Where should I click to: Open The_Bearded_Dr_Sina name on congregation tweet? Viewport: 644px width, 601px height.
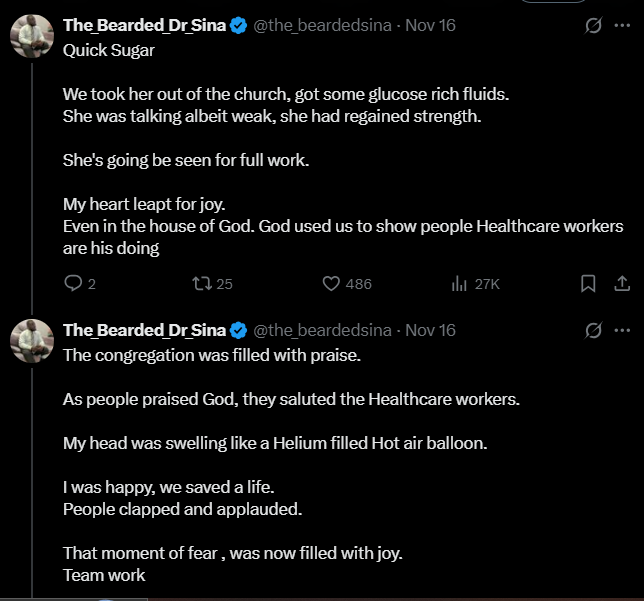144,330
